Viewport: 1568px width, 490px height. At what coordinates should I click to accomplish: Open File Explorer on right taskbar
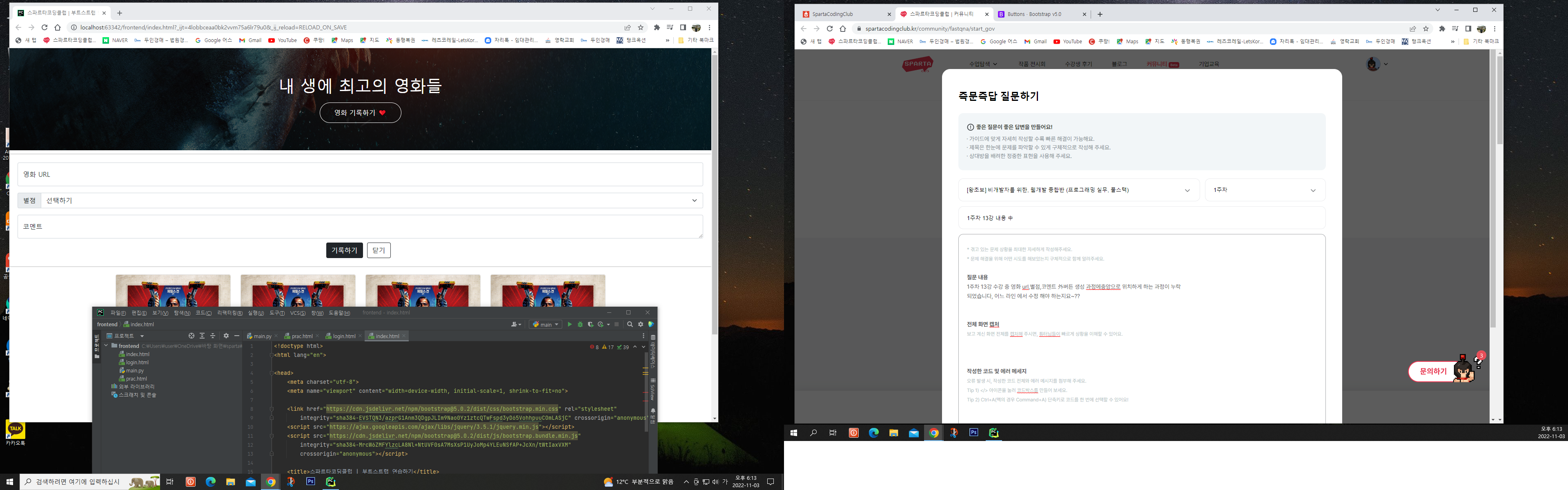893,433
